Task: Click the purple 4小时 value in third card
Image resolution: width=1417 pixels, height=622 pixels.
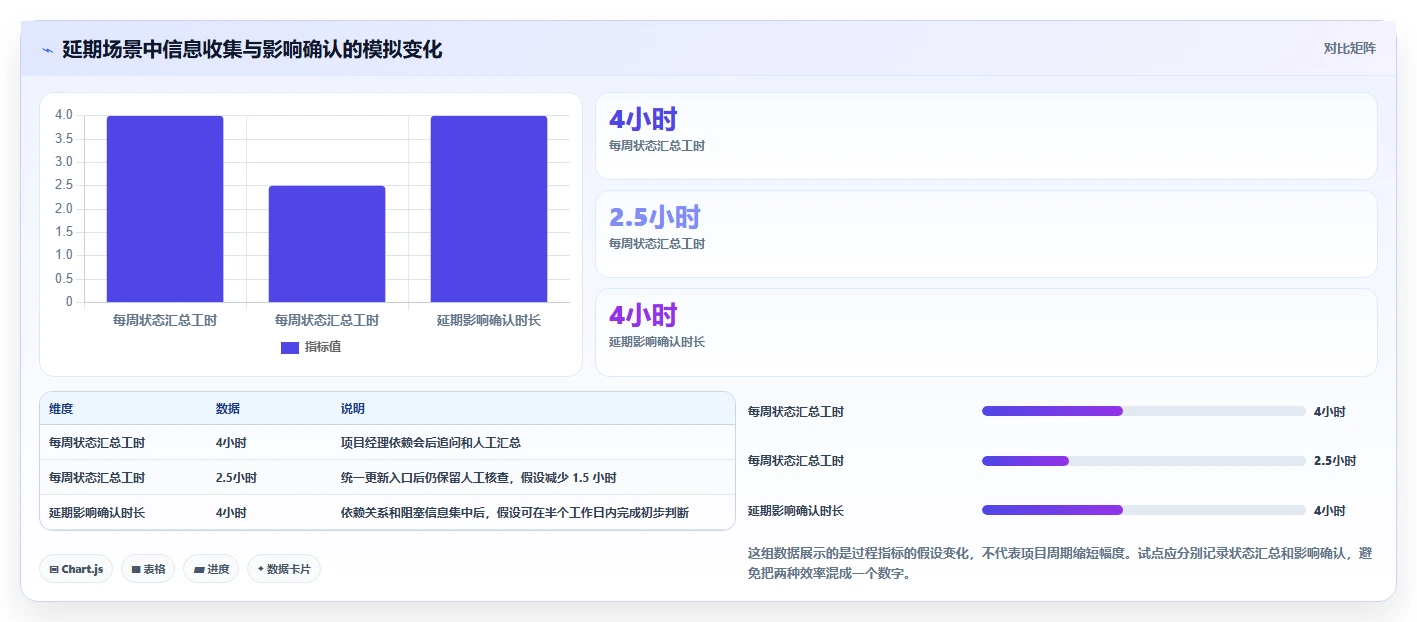Action: pyautogui.click(x=643, y=315)
